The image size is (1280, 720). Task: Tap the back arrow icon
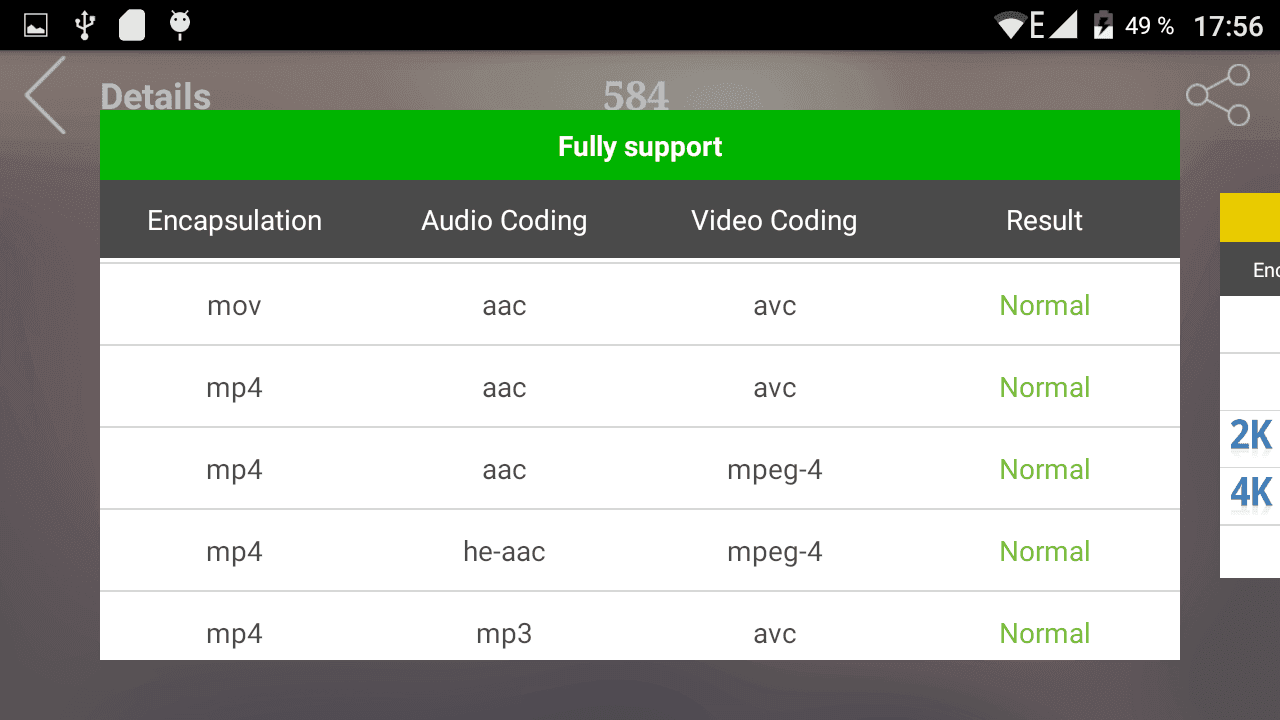coord(45,95)
